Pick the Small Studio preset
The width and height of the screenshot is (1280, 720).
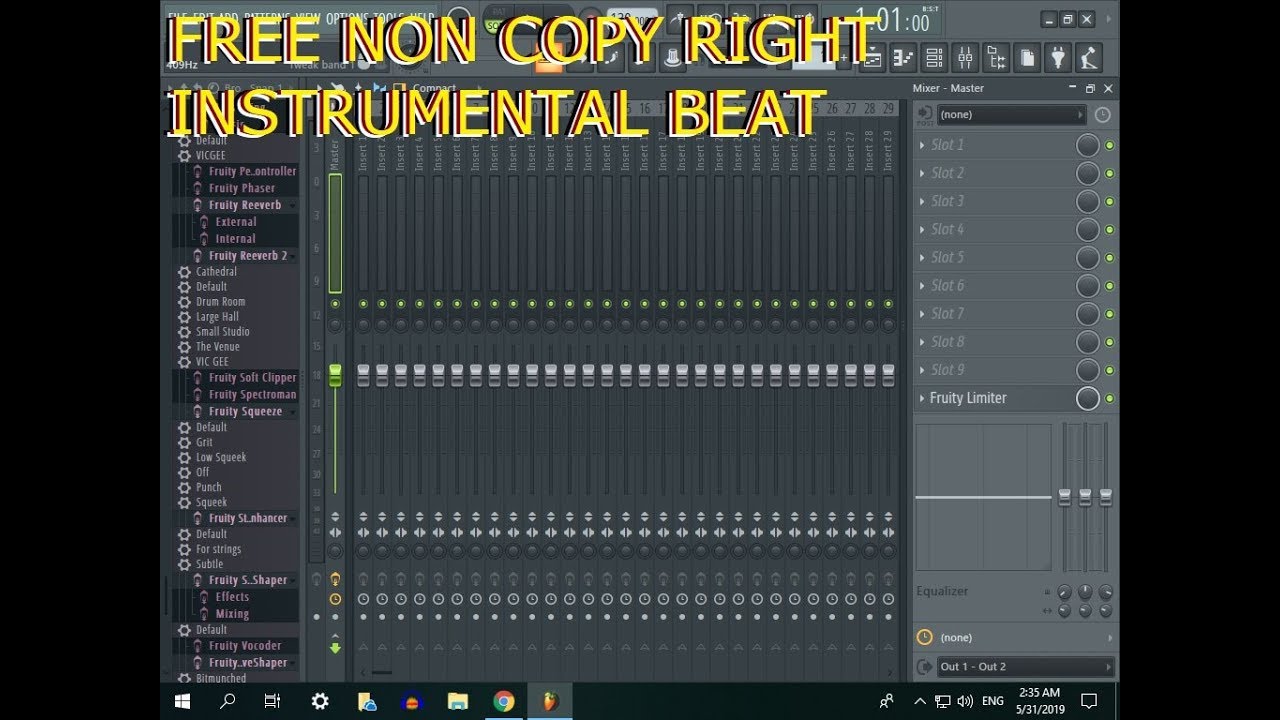point(222,332)
